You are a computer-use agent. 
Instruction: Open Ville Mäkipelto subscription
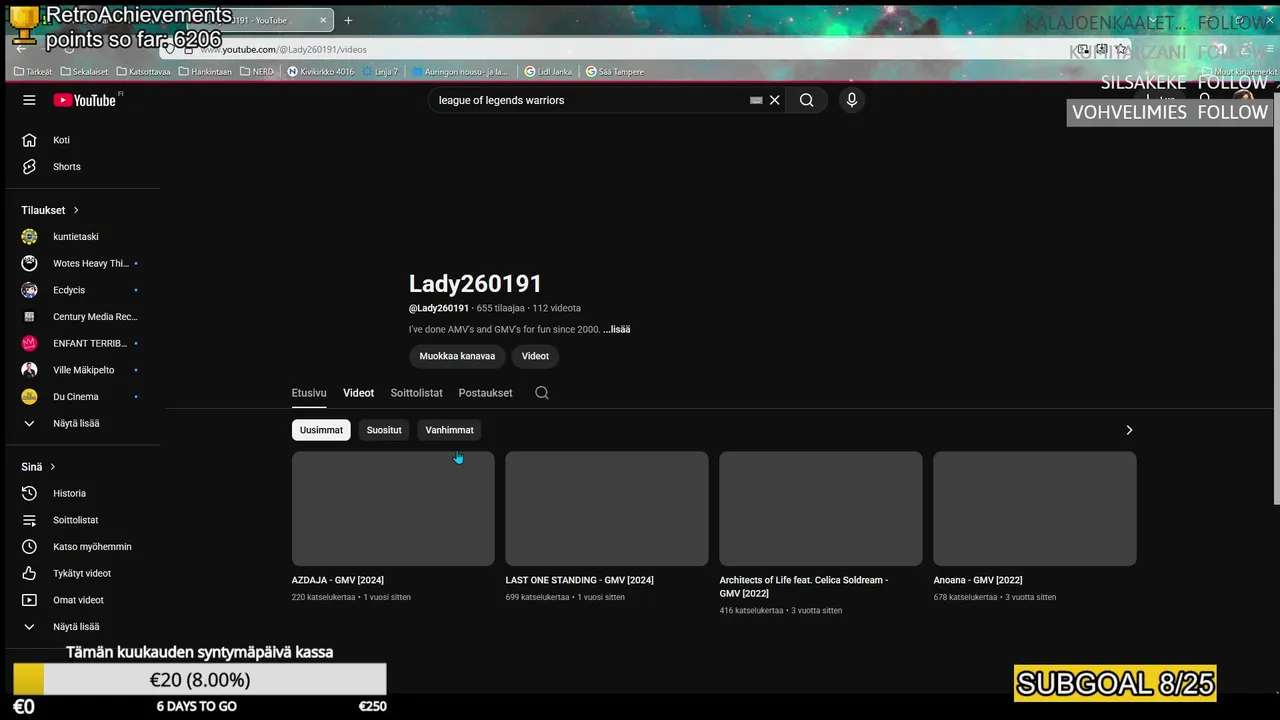point(82,370)
